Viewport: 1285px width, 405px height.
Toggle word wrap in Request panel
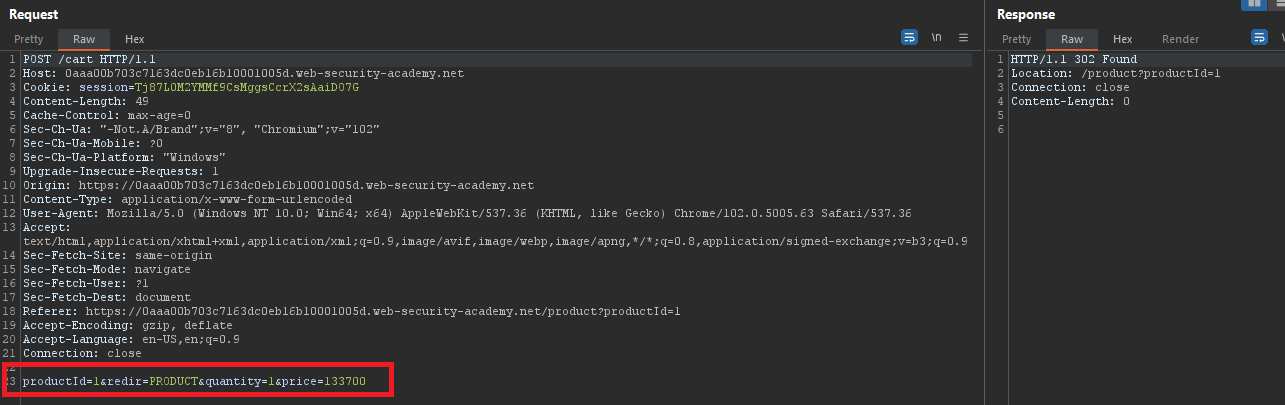tap(909, 38)
